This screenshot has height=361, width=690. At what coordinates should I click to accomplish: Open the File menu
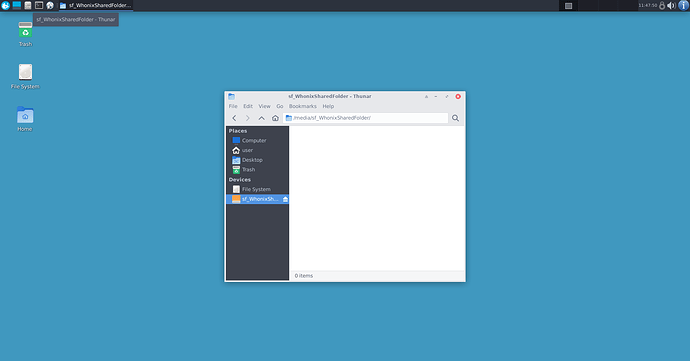[x=233, y=107]
